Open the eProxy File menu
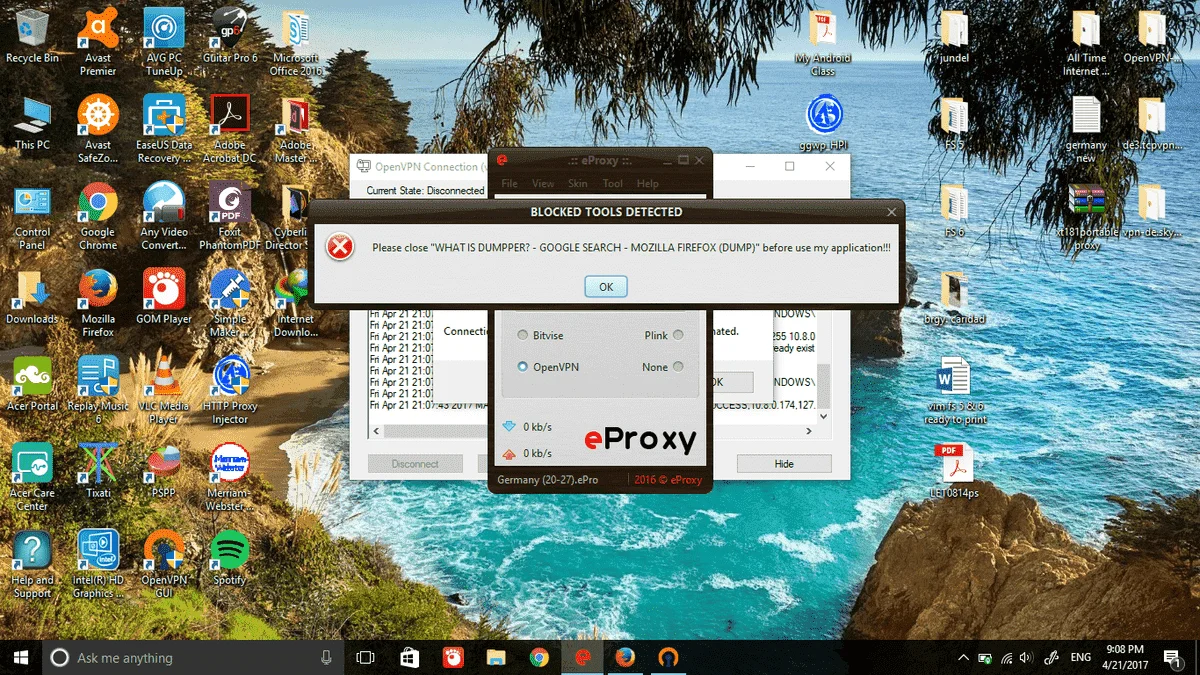The width and height of the screenshot is (1200, 675). 509,184
